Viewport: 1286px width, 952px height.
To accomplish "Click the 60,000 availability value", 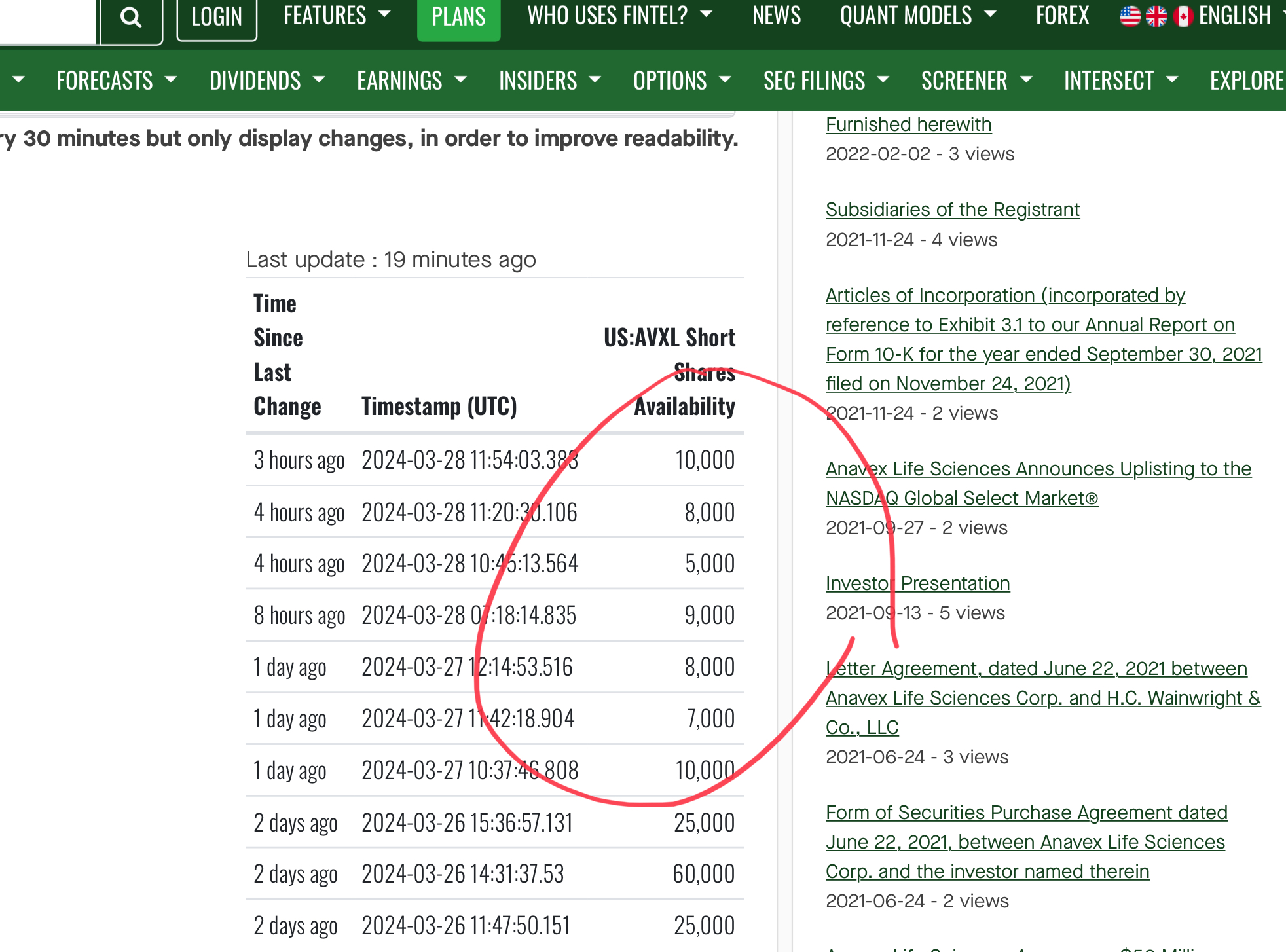I will click(x=704, y=873).
